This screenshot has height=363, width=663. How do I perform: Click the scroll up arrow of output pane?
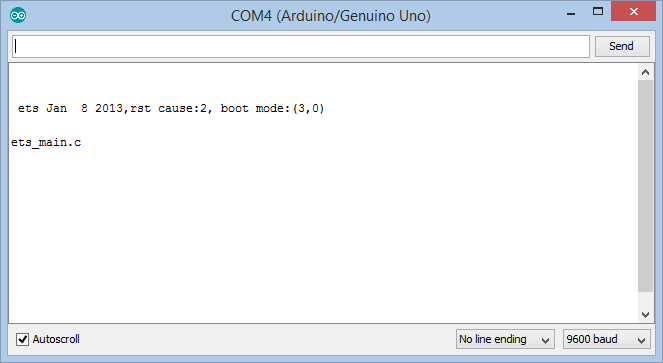[x=645, y=72]
